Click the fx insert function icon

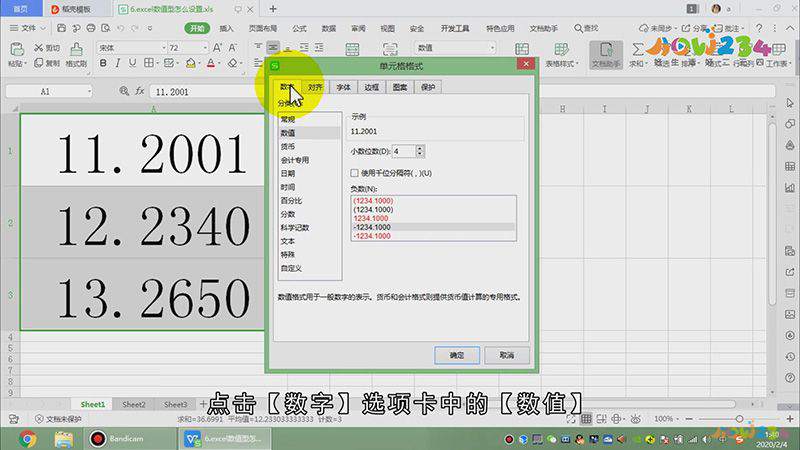[140, 91]
